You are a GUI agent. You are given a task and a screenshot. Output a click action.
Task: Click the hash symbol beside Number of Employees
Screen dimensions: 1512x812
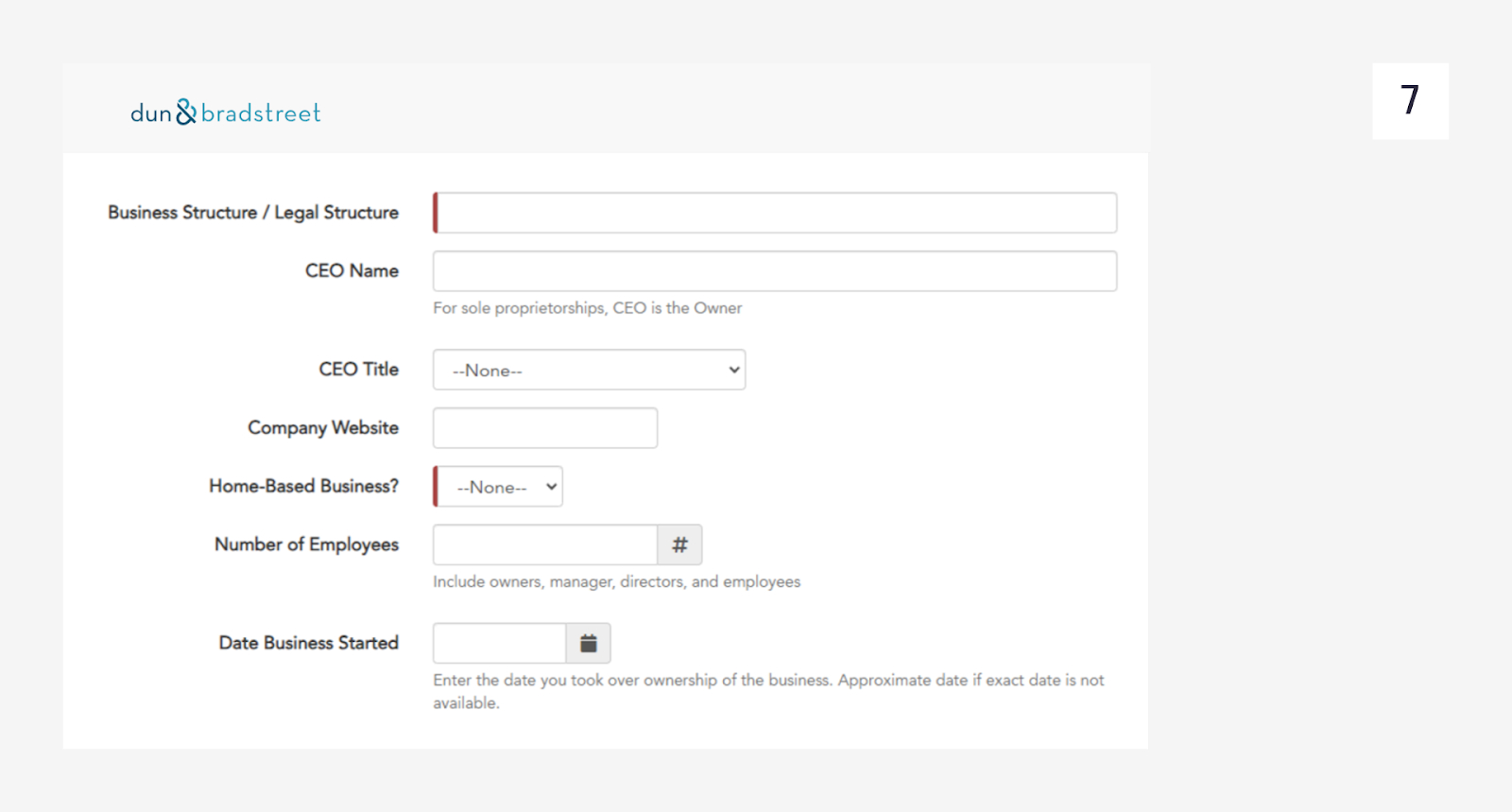click(x=679, y=544)
